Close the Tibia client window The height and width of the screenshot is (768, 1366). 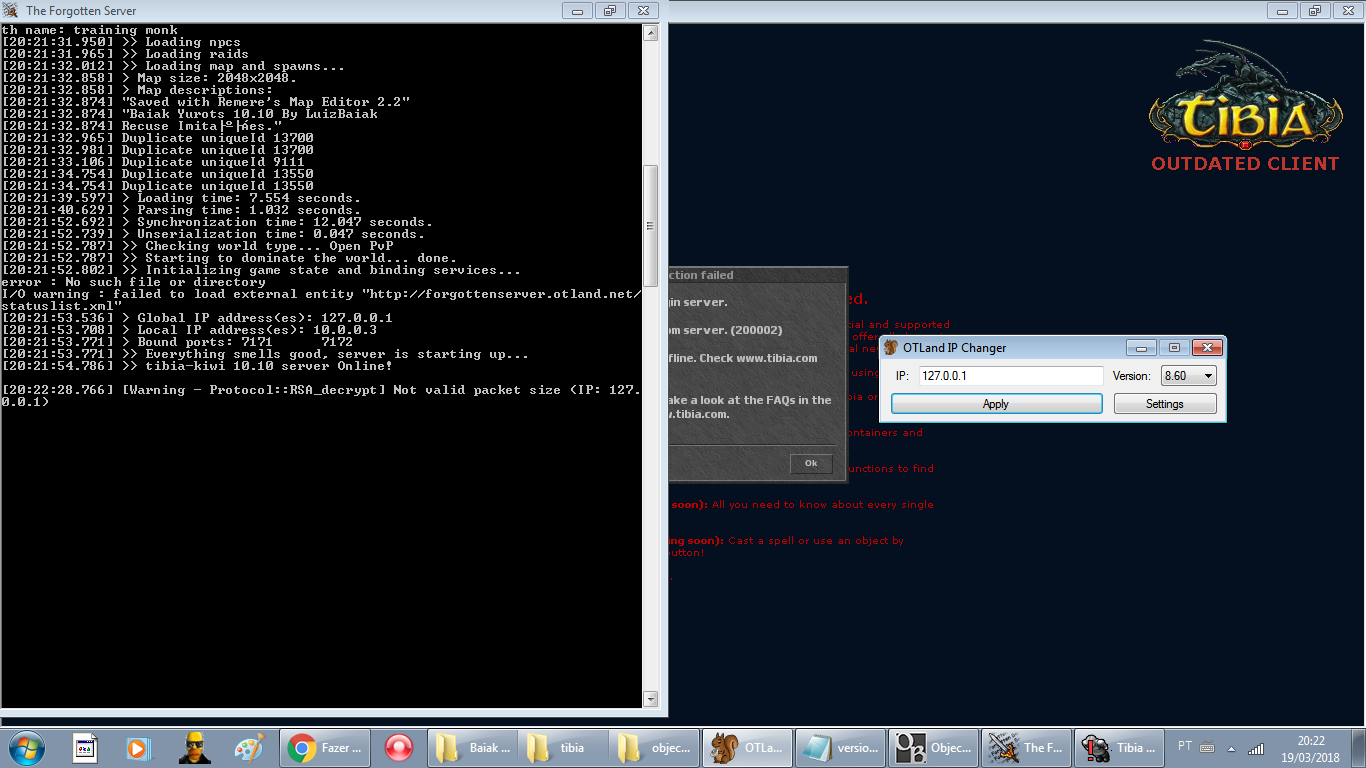[x=1346, y=11]
